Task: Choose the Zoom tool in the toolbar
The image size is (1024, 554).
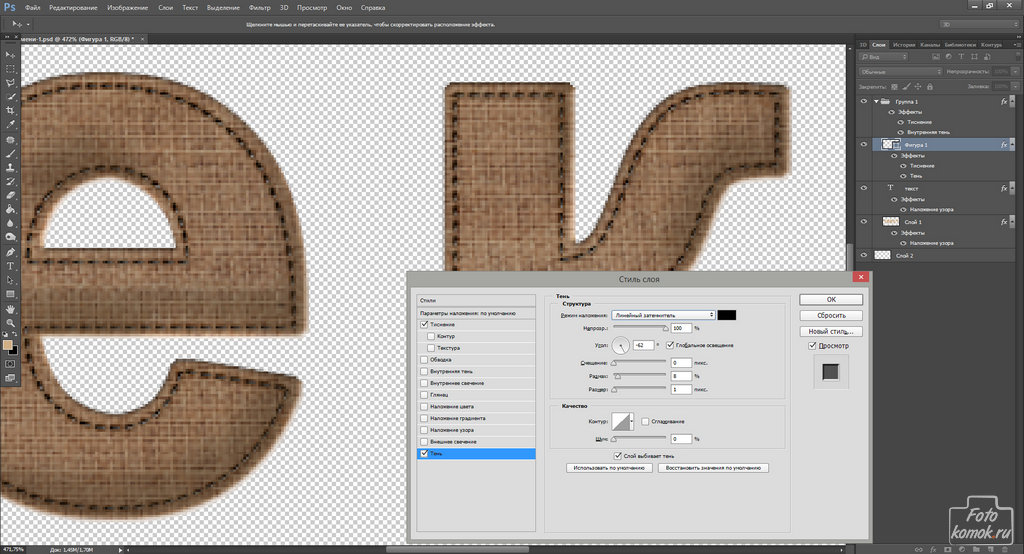Action: click(x=10, y=323)
